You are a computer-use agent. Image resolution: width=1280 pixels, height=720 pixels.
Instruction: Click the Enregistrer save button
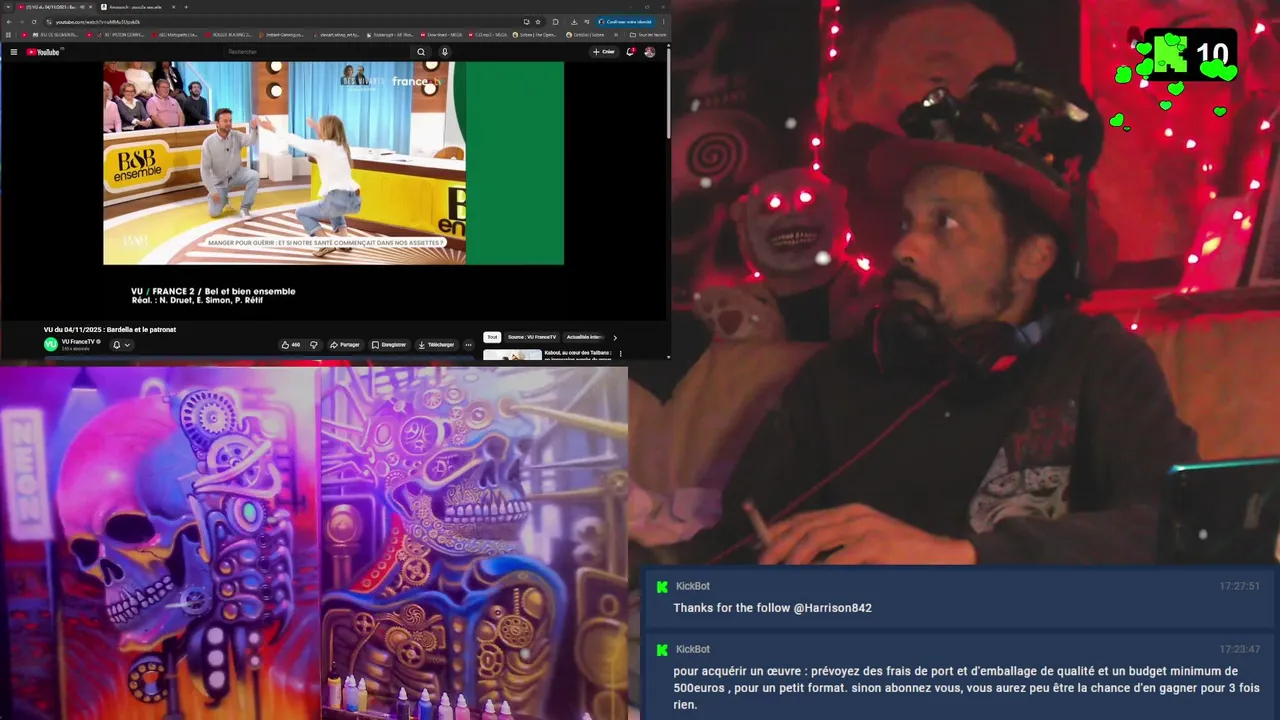coord(389,345)
